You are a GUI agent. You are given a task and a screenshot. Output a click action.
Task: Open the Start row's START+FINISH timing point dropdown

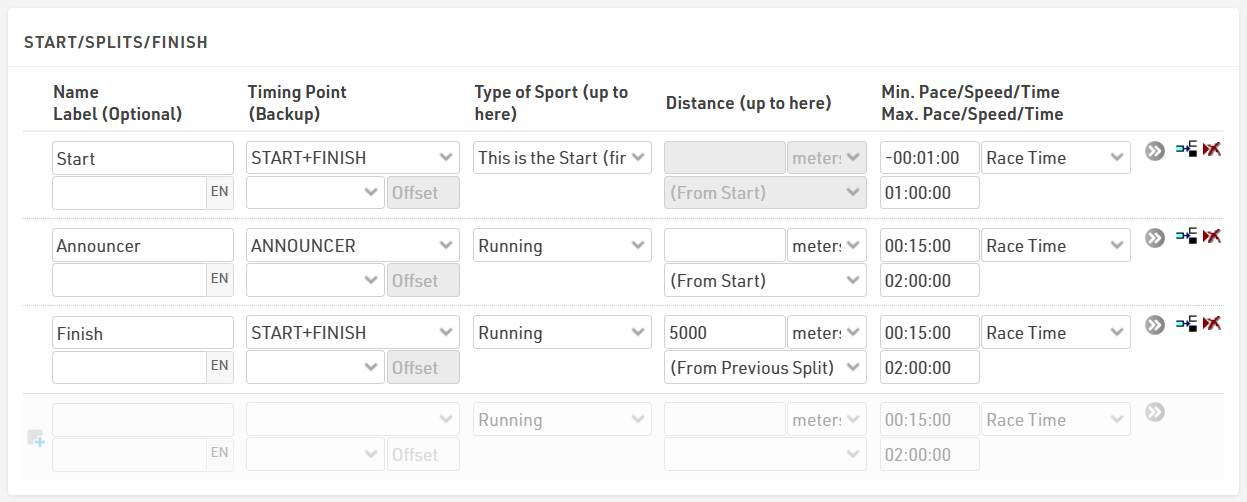point(352,158)
